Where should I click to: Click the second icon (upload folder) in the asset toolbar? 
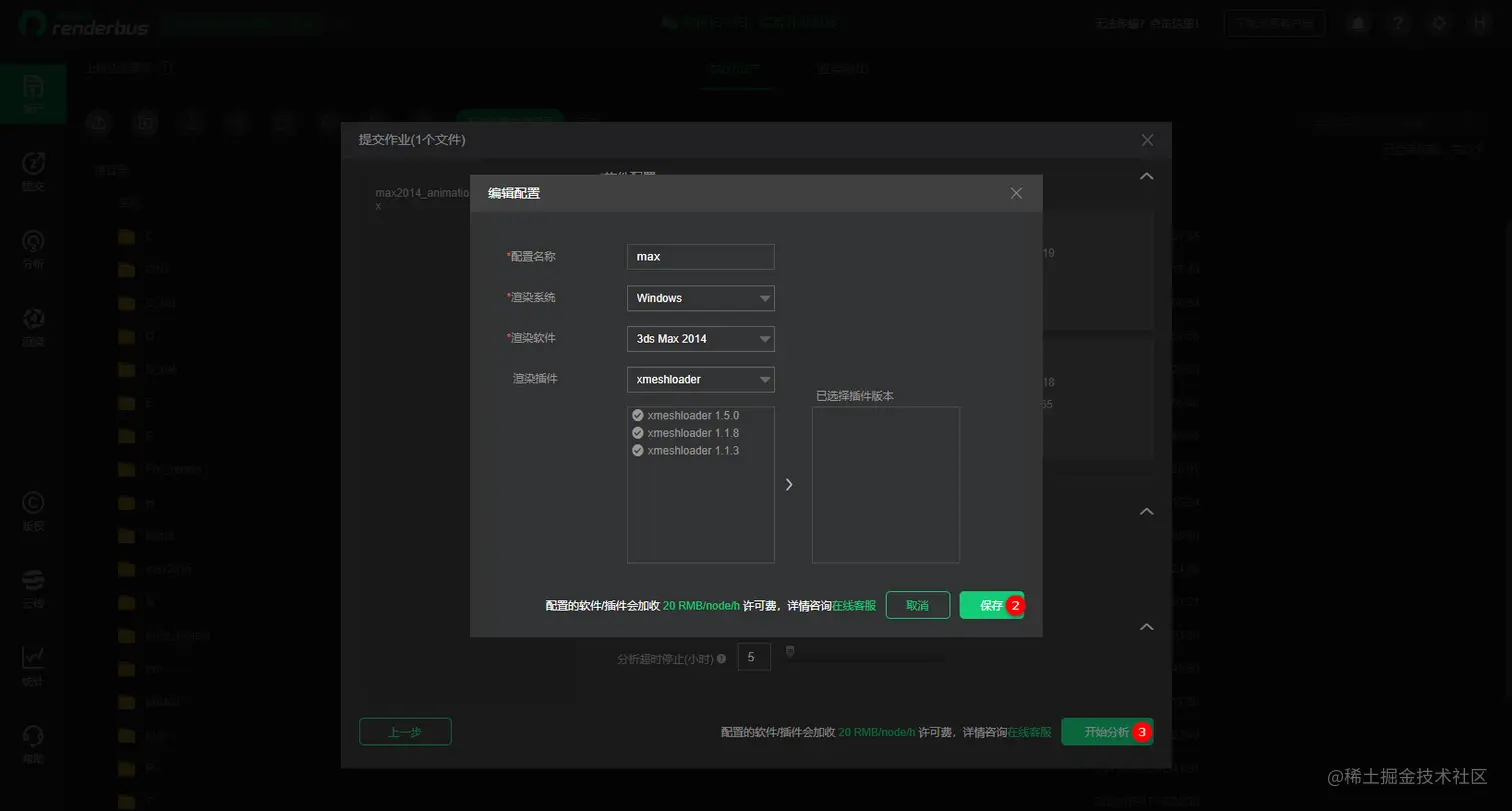[145, 122]
